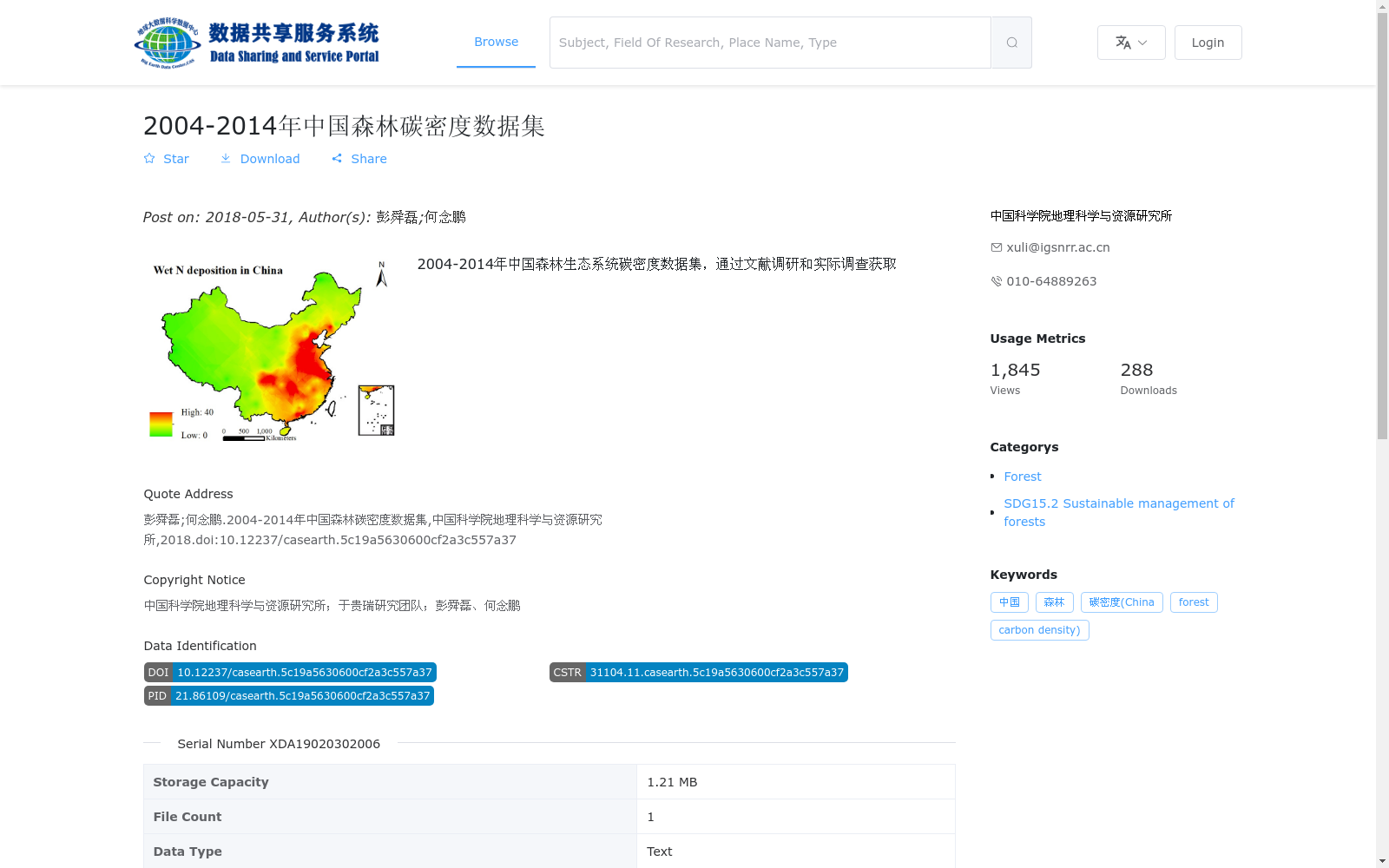Click the phone number 010-64889263
This screenshot has height=868, width=1389.
(1051, 281)
